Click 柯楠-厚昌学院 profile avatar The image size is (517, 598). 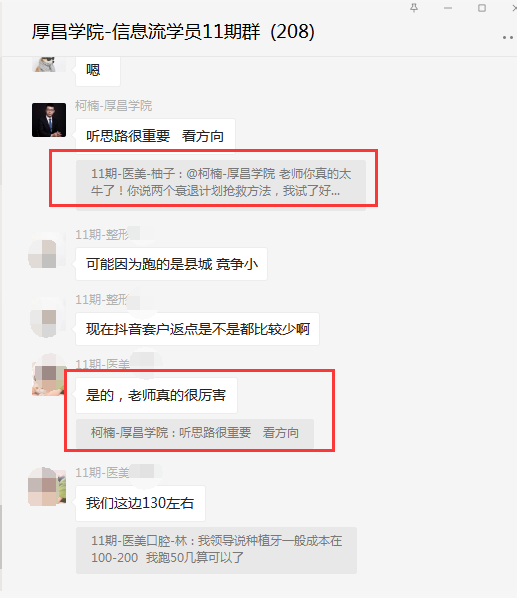click(x=49, y=120)
